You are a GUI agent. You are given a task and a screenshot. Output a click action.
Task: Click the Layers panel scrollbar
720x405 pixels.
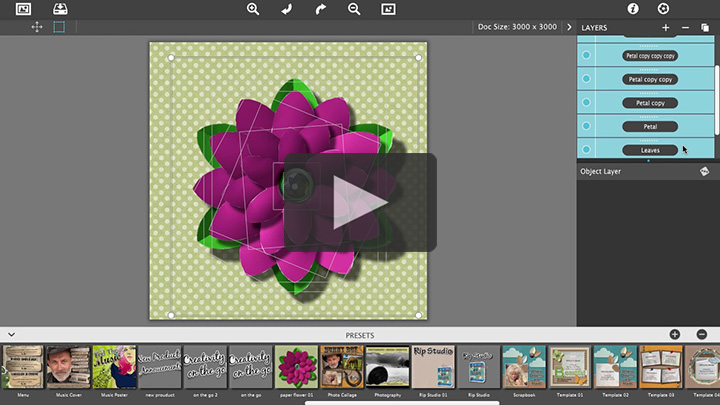(717, 100)
